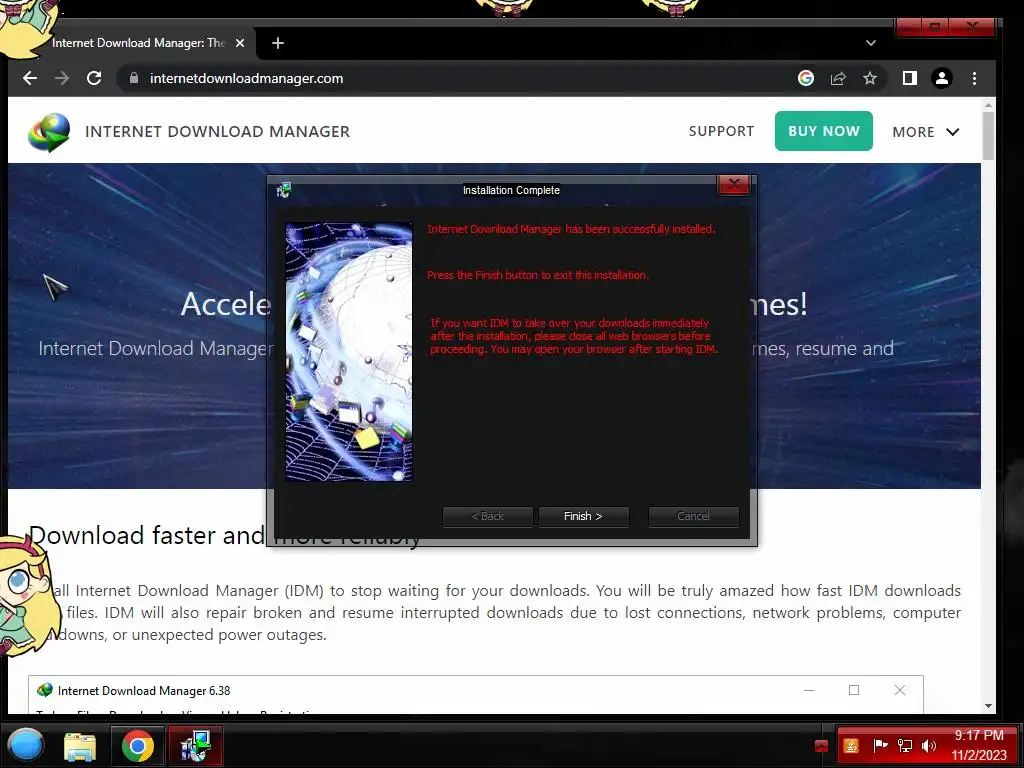Click the IDM globe logo
Viewport: 1024px width, 768px height.
(x=49, y=132)
